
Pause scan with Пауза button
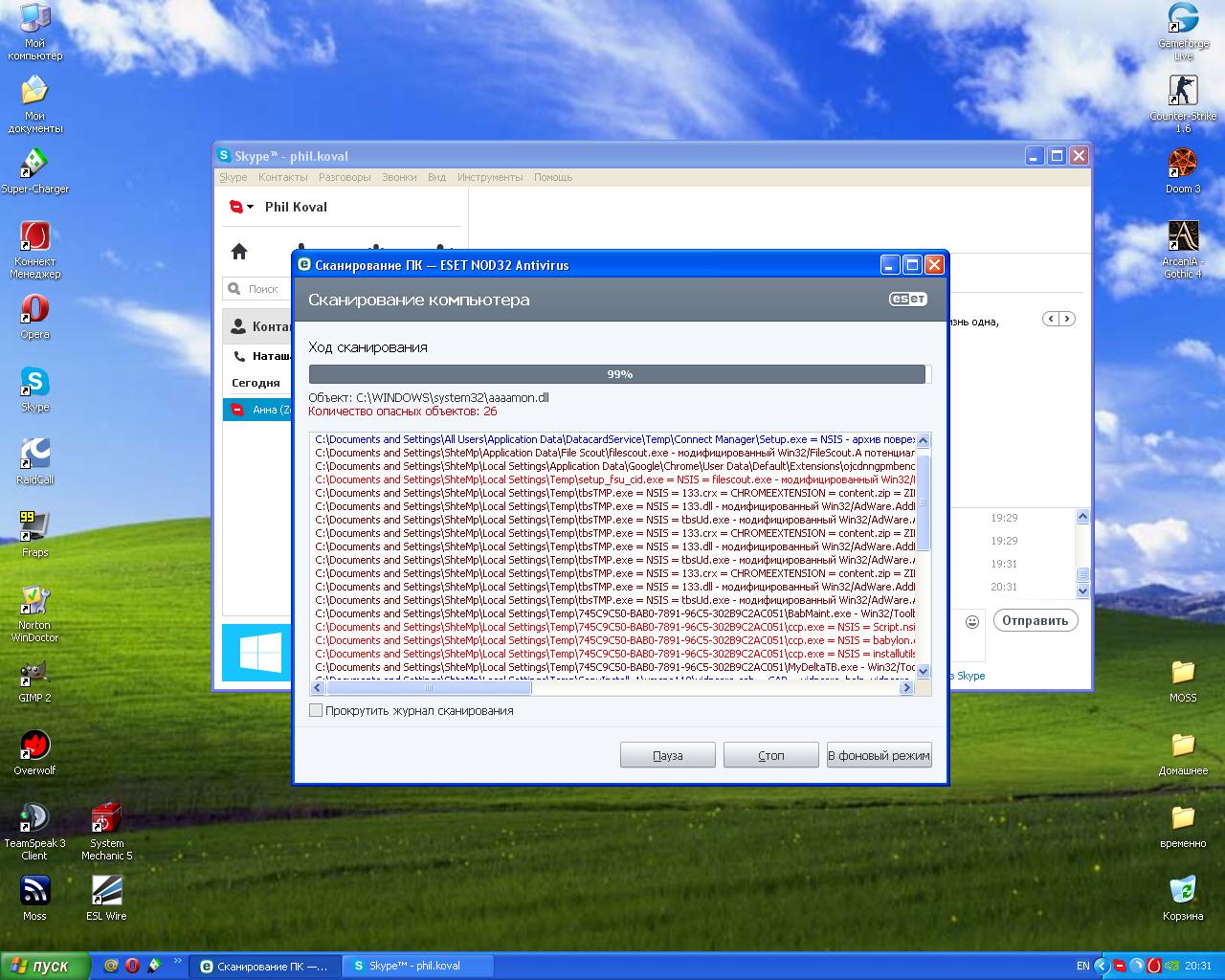(668, 755)
